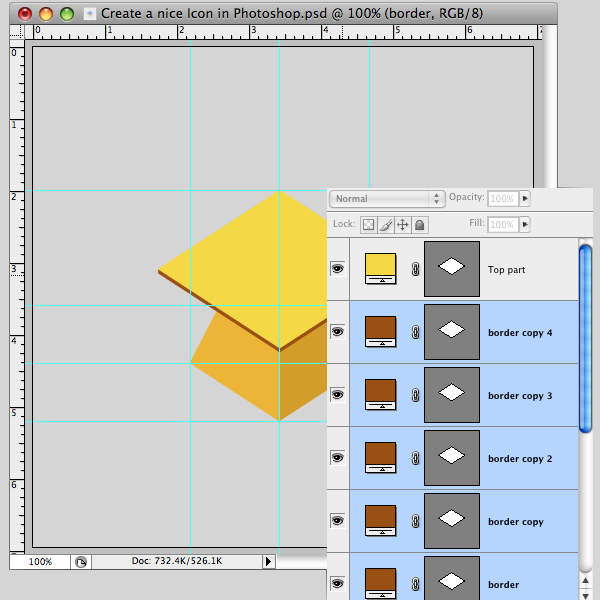Image resolution: width=600 pixels, height=600 pixels.
Task: Hide the border copy 4 layer
Action: tap(338, 331)
